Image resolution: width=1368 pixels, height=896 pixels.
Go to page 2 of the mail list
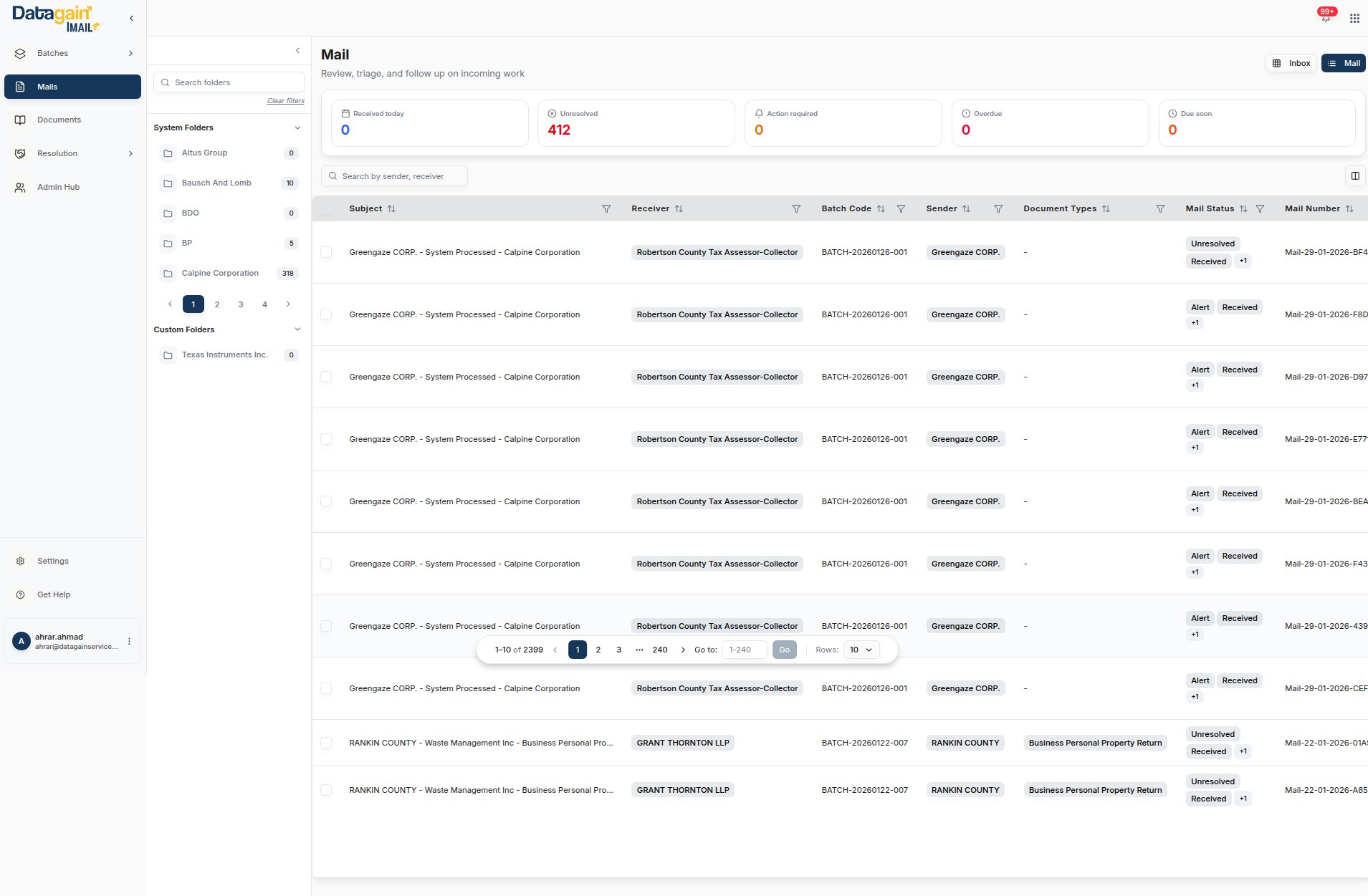click(598, 650)
